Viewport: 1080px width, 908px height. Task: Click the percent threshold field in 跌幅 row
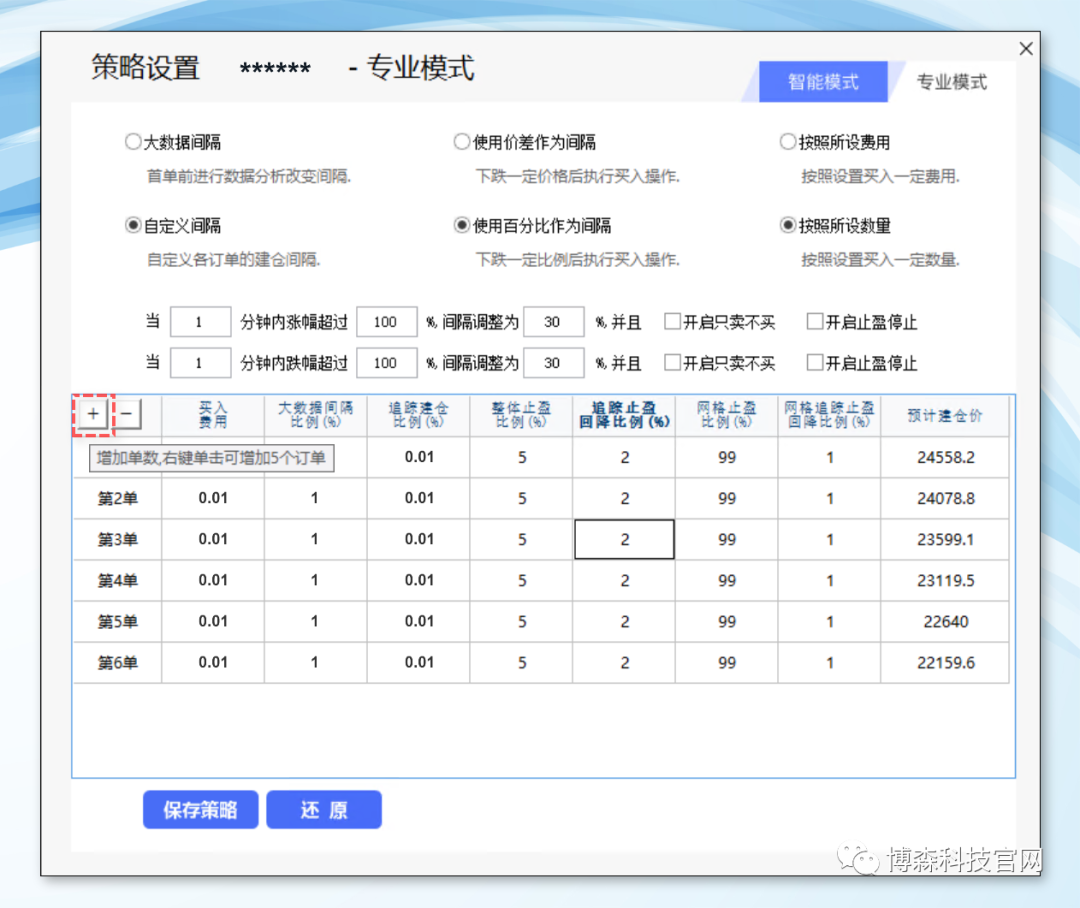386,363
